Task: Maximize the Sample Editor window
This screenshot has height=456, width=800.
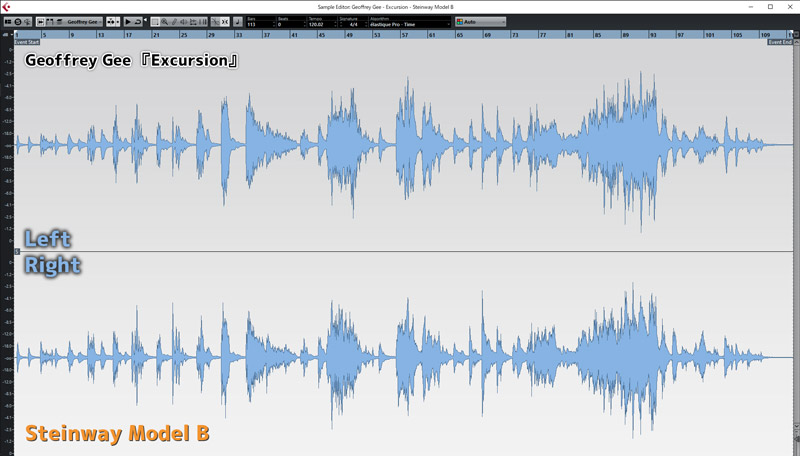Action: coord(770,7)
